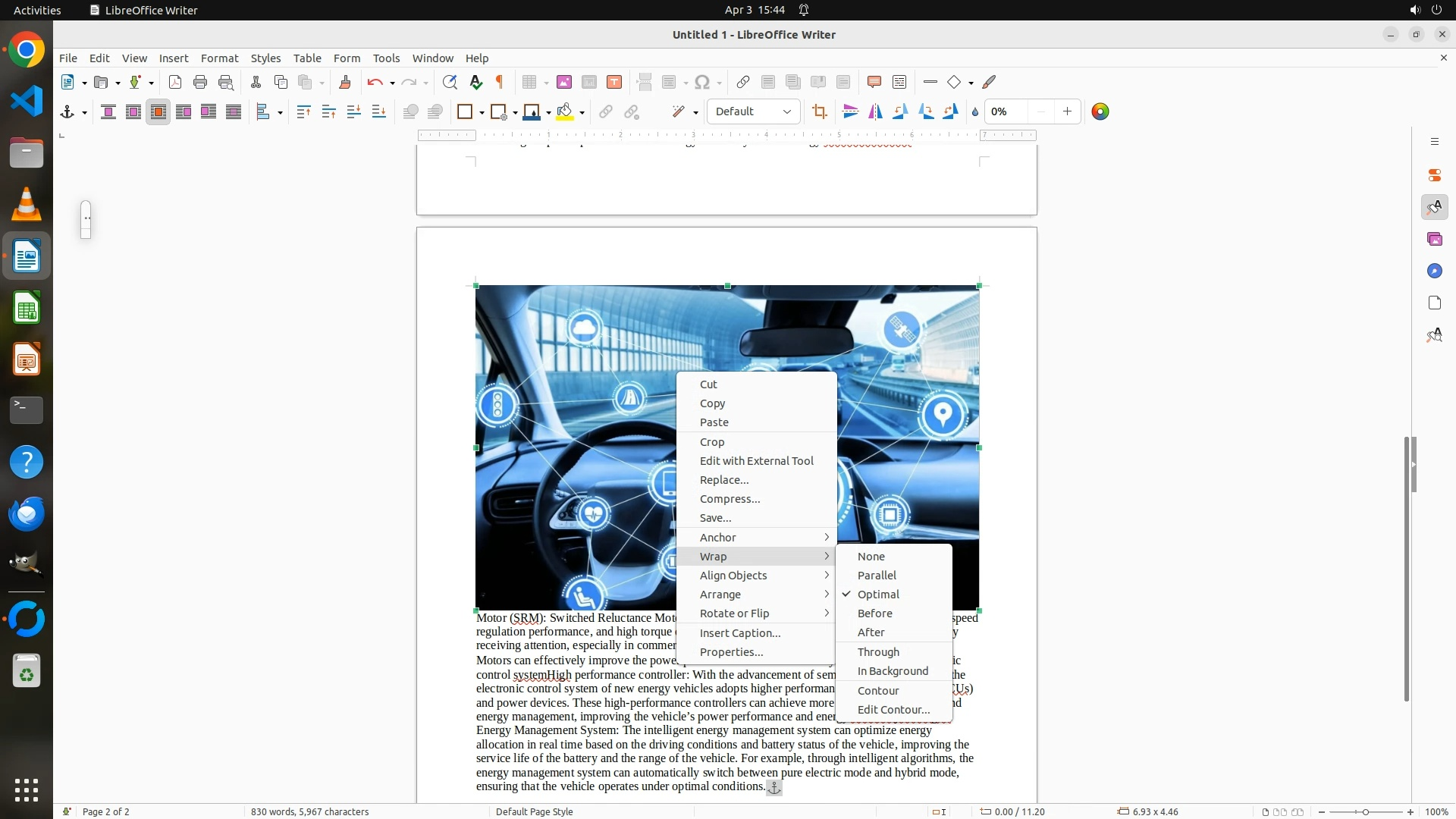Click Export as PDF icon
Screen dimensions: 1456x819
[175, 82]
